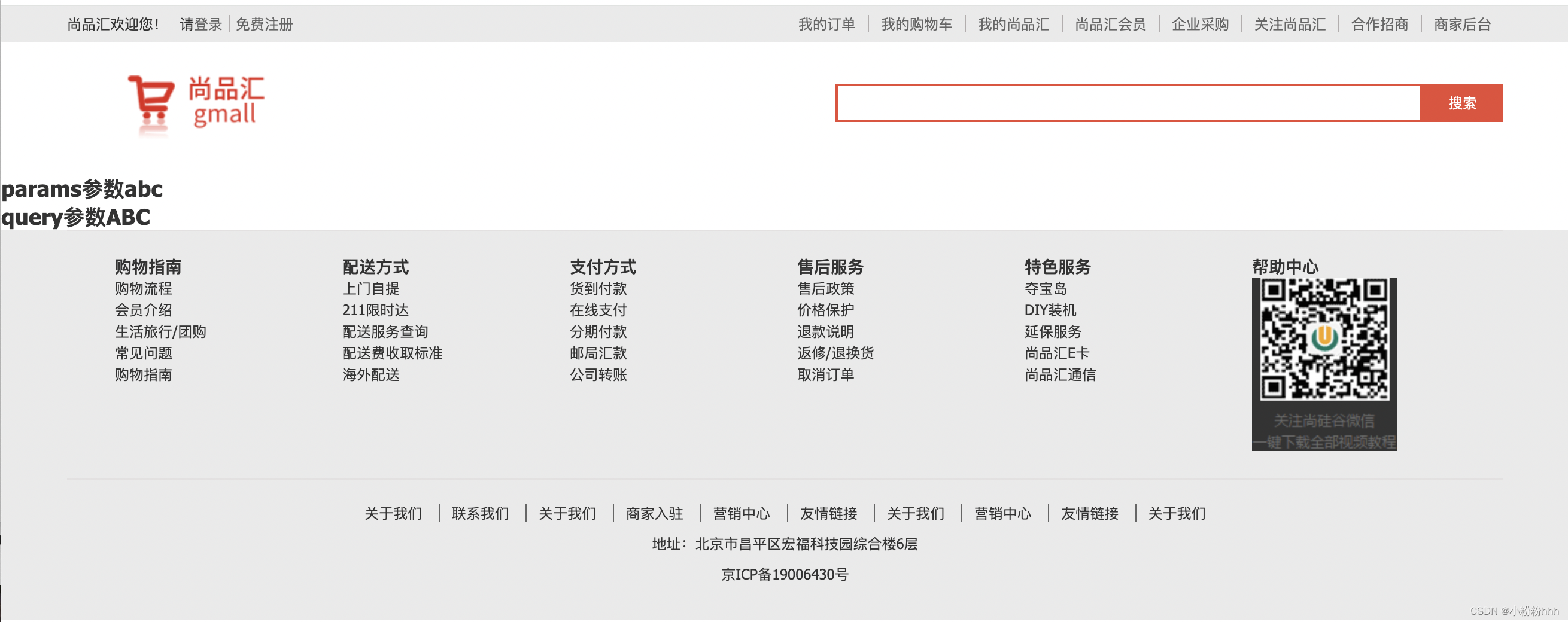Select the 公司转账 footer link
The image size is (1568, 622).
point(598,374)
